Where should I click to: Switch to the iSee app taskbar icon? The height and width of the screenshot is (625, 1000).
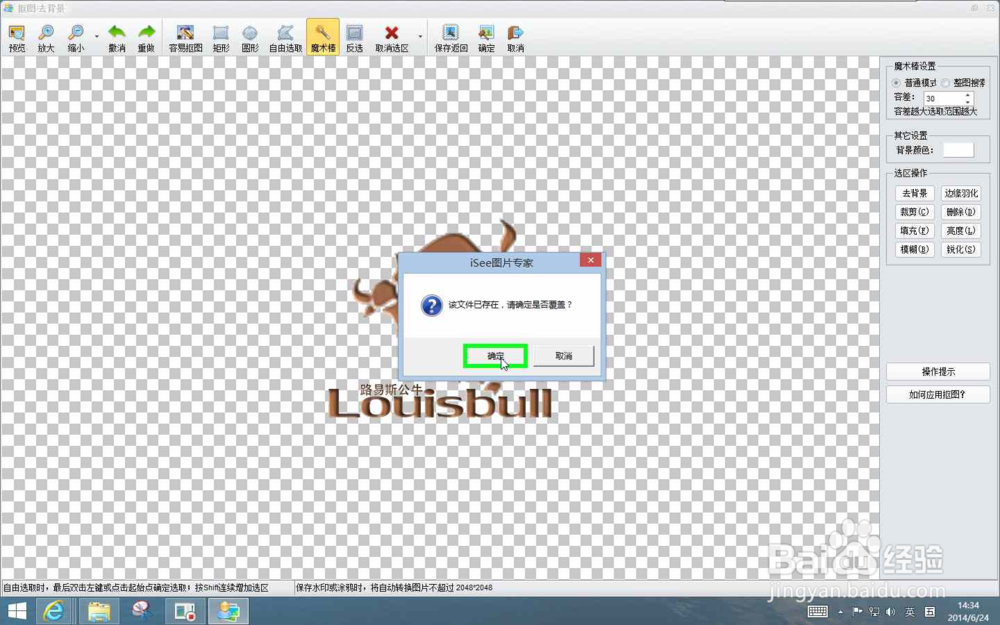(228, 611)
